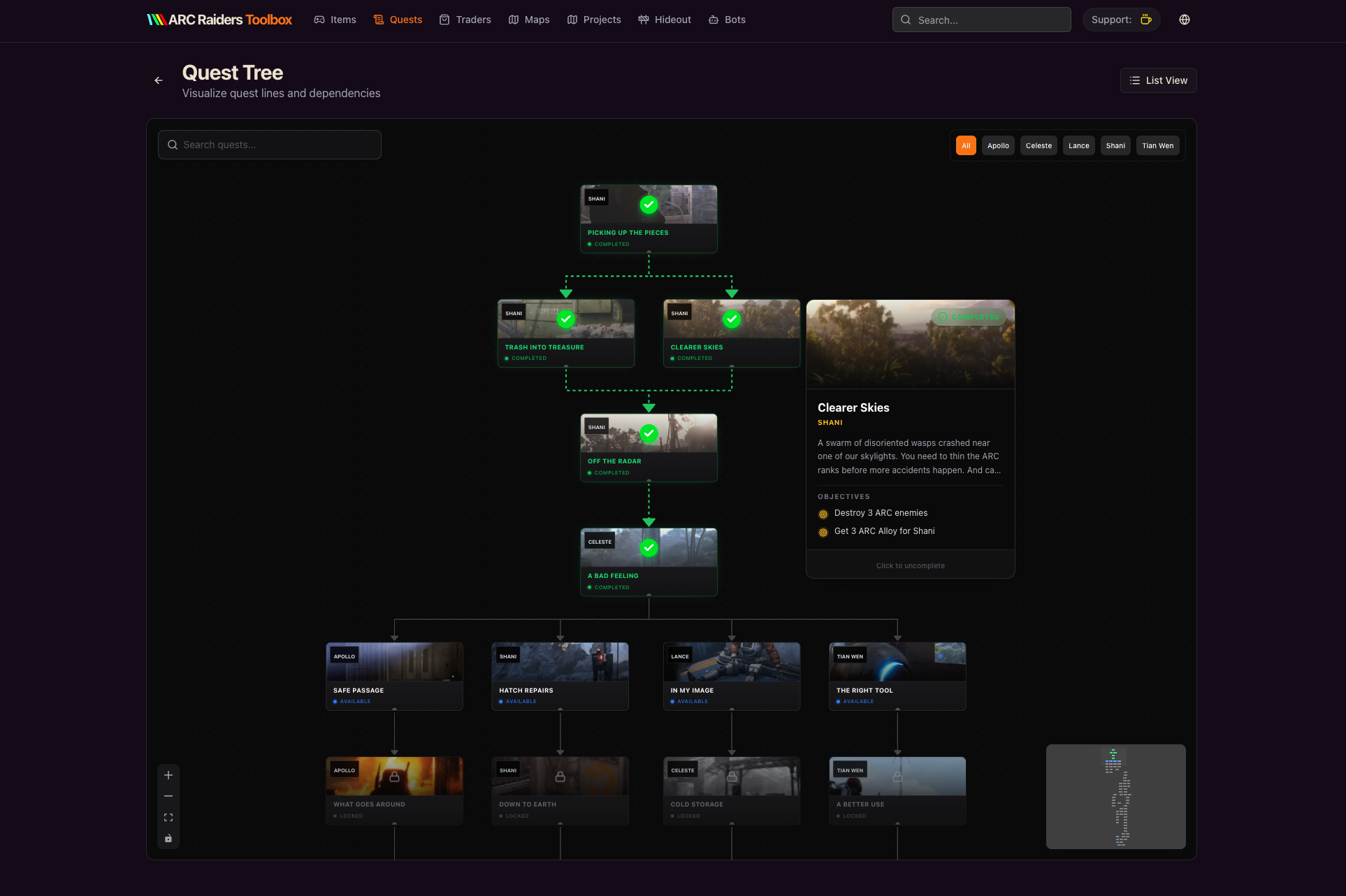This screenshot has width=1346, height=896.
Task: Click the zoom out minus icon
Action: coord(168,796)
